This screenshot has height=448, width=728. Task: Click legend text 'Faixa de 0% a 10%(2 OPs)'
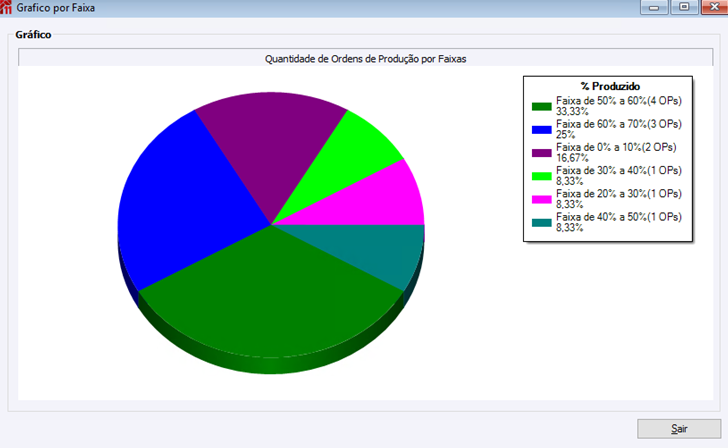[x=616, y=147]
